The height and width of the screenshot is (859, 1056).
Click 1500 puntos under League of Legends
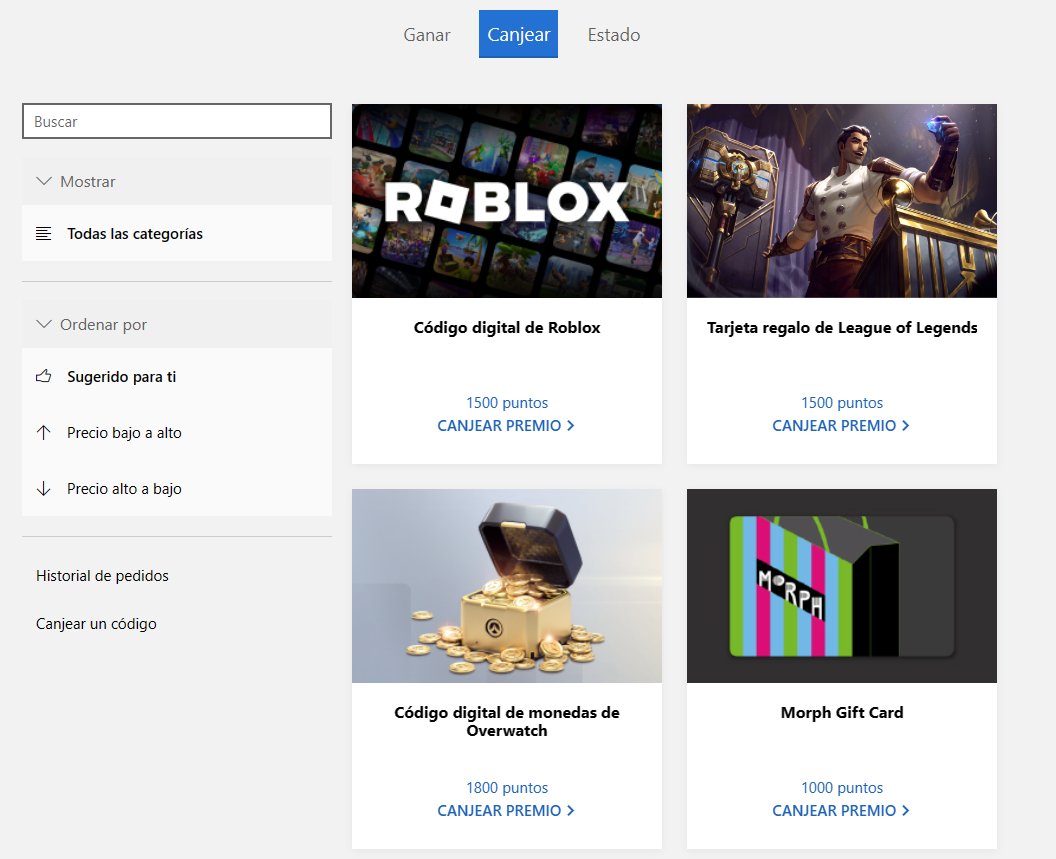842,402
